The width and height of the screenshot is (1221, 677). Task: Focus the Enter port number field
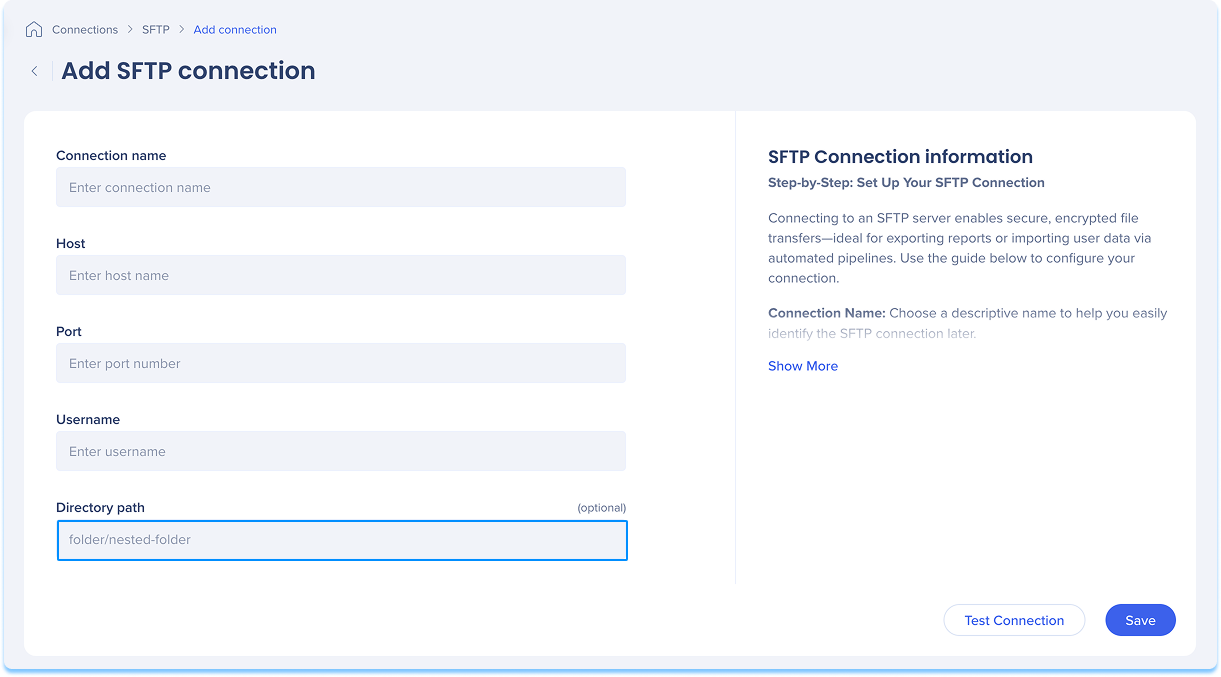(x=341, y=363)
